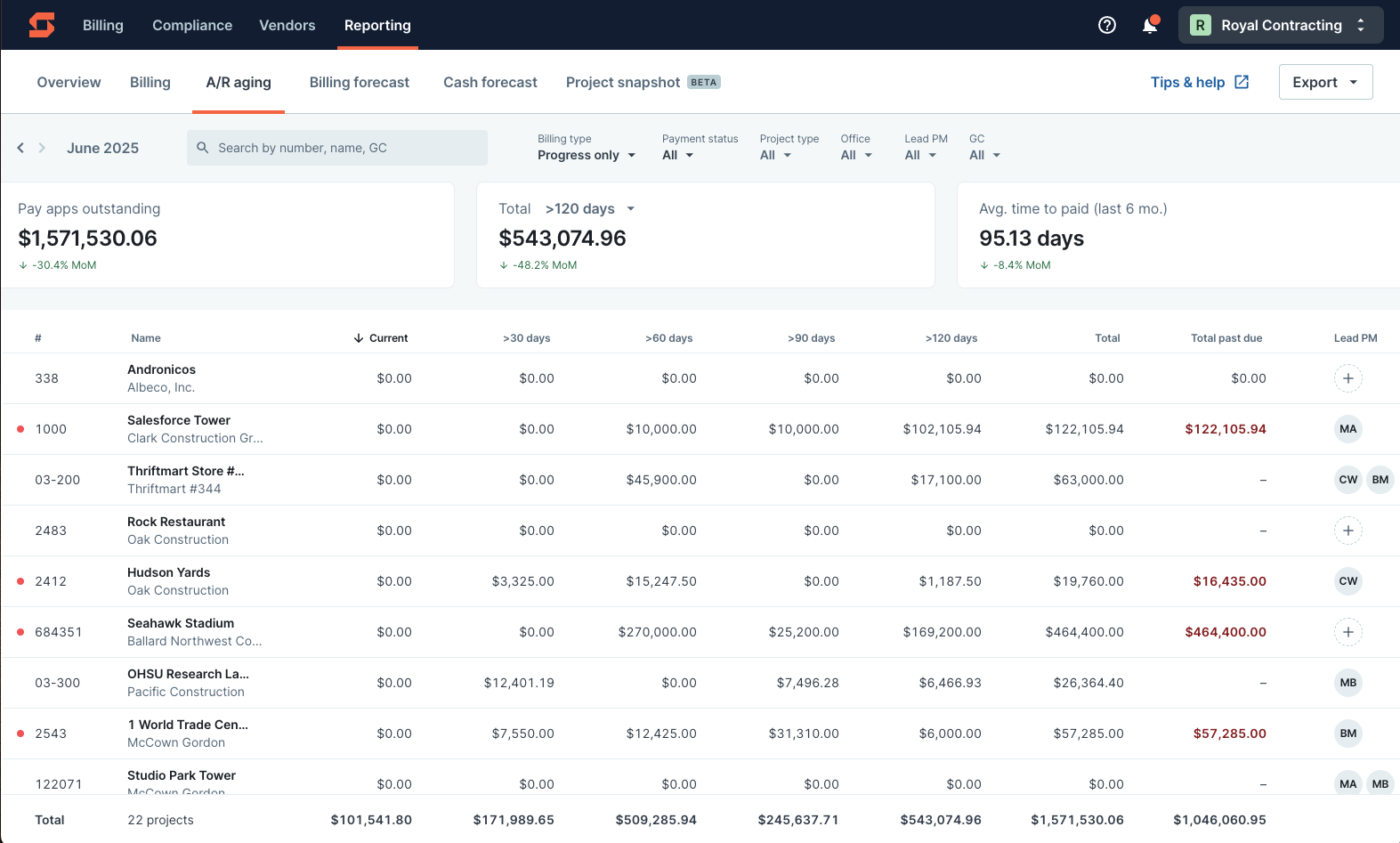Open the GC filter dropdown

click(x=984, y=155)
